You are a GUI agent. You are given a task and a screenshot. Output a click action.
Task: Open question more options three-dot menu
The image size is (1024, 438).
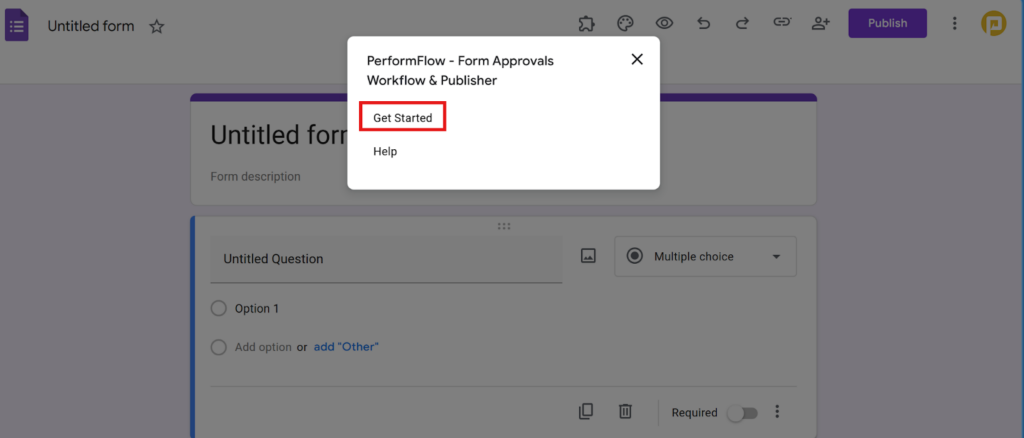click(777, 412)
